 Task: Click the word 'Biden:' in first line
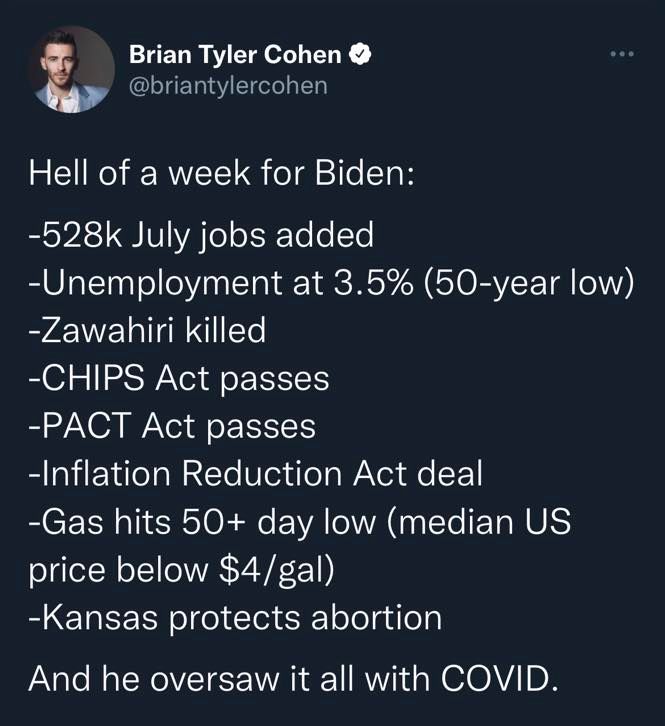coord(364,174)
